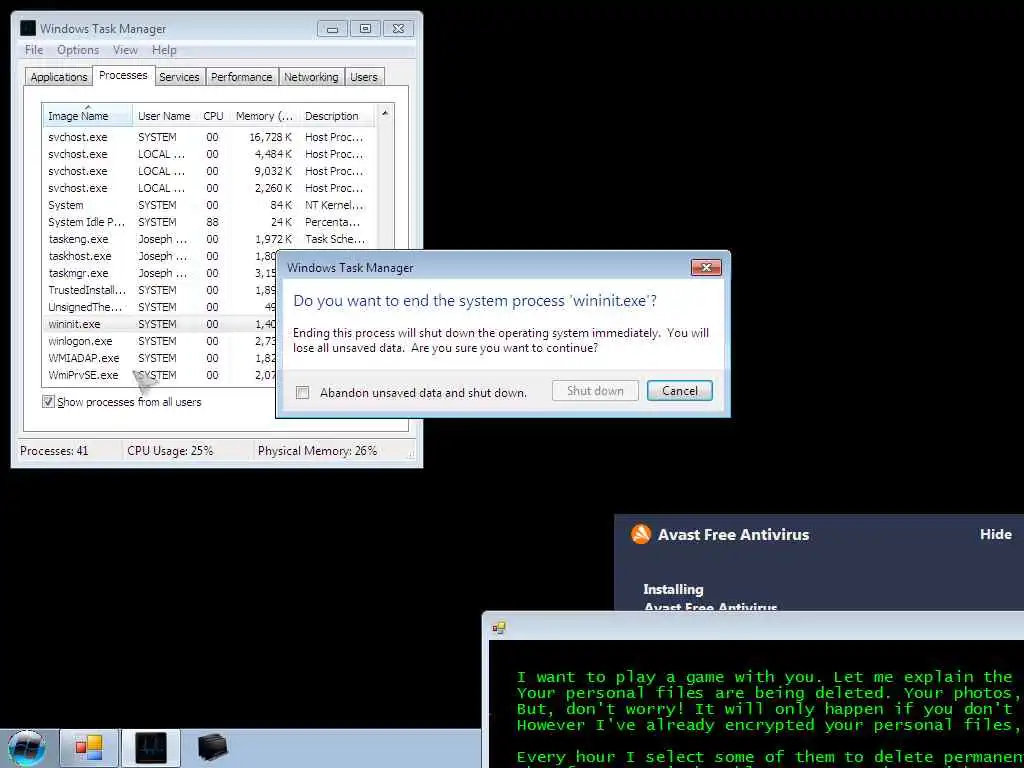
Task: Select the wininit.exe process row
Action: (x=160, y=324)
